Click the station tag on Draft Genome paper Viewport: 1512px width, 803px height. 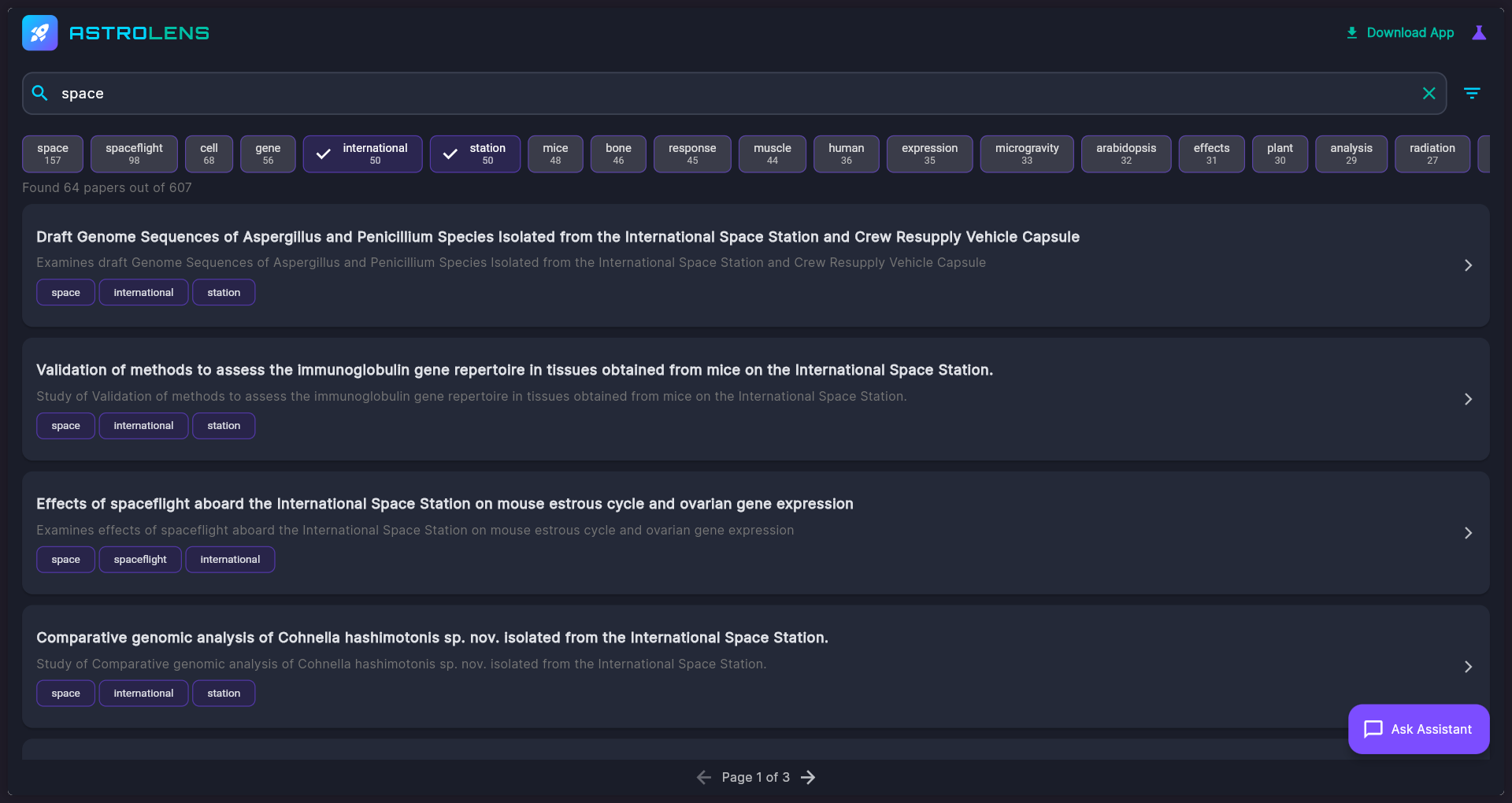click(224, 292)
